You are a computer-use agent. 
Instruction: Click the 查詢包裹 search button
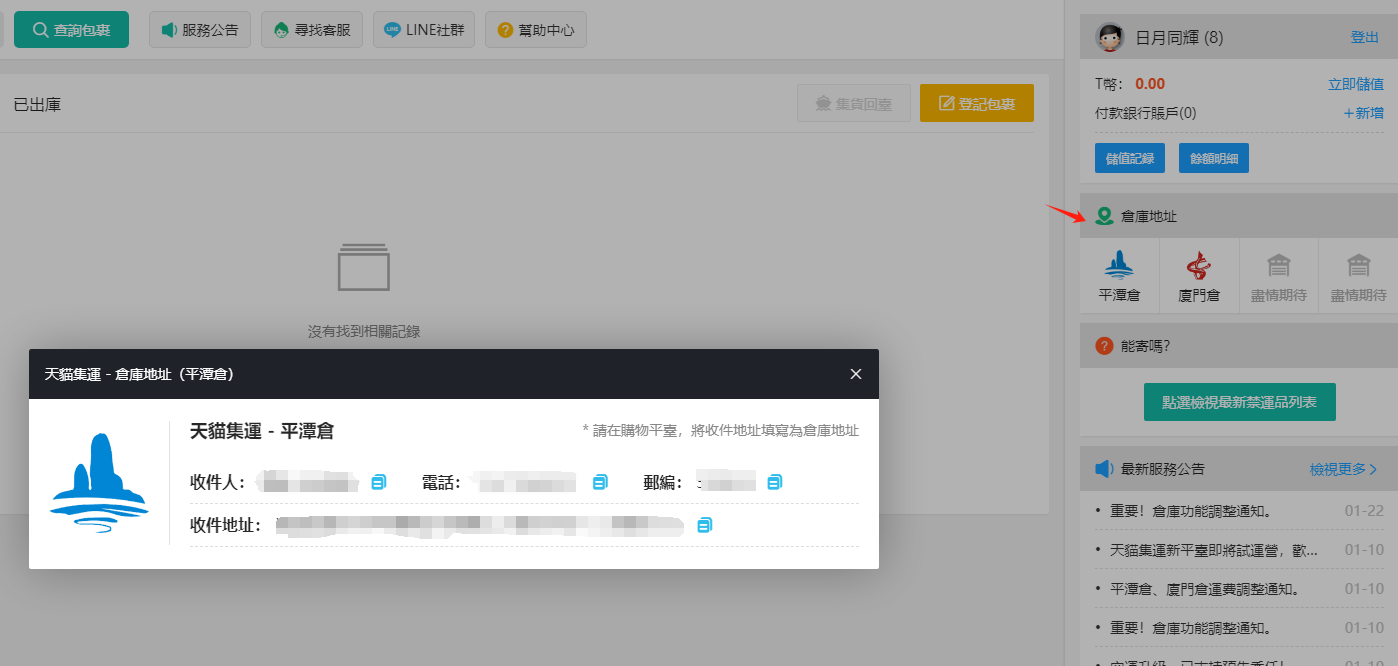[x=71, y=30]
